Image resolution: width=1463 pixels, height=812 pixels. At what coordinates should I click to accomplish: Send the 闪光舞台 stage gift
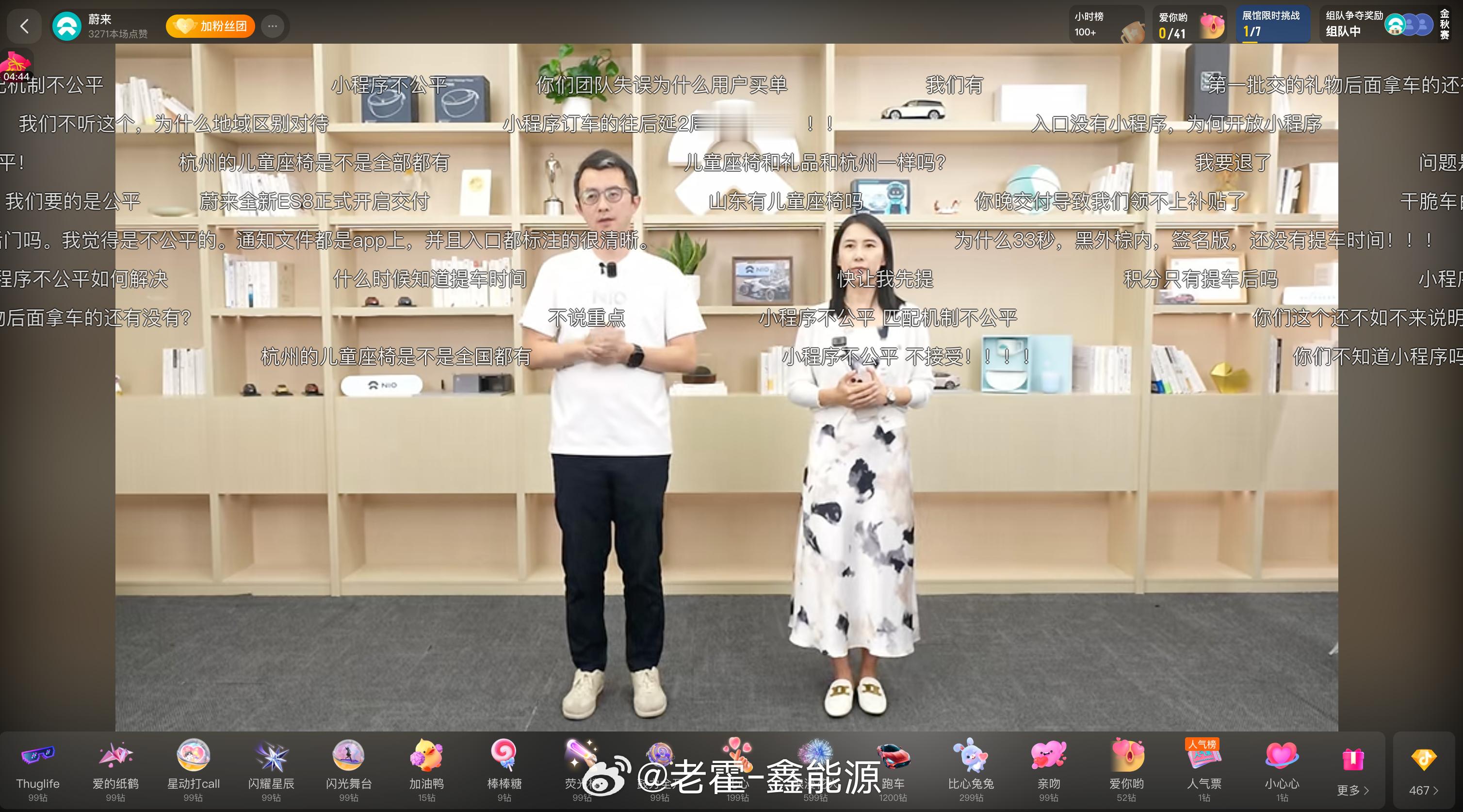coord(349,771)
